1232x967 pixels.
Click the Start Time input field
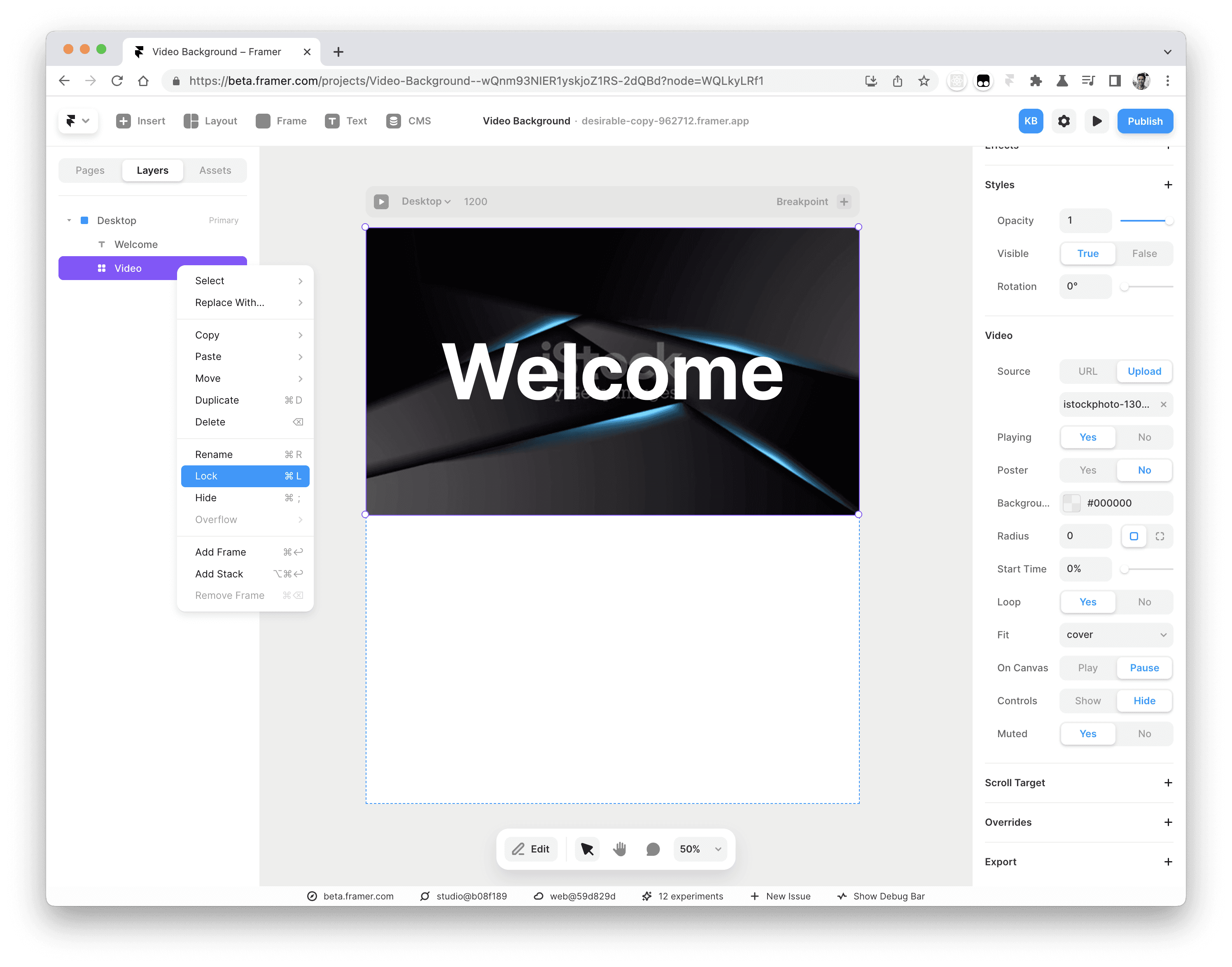pos(1085,569)
